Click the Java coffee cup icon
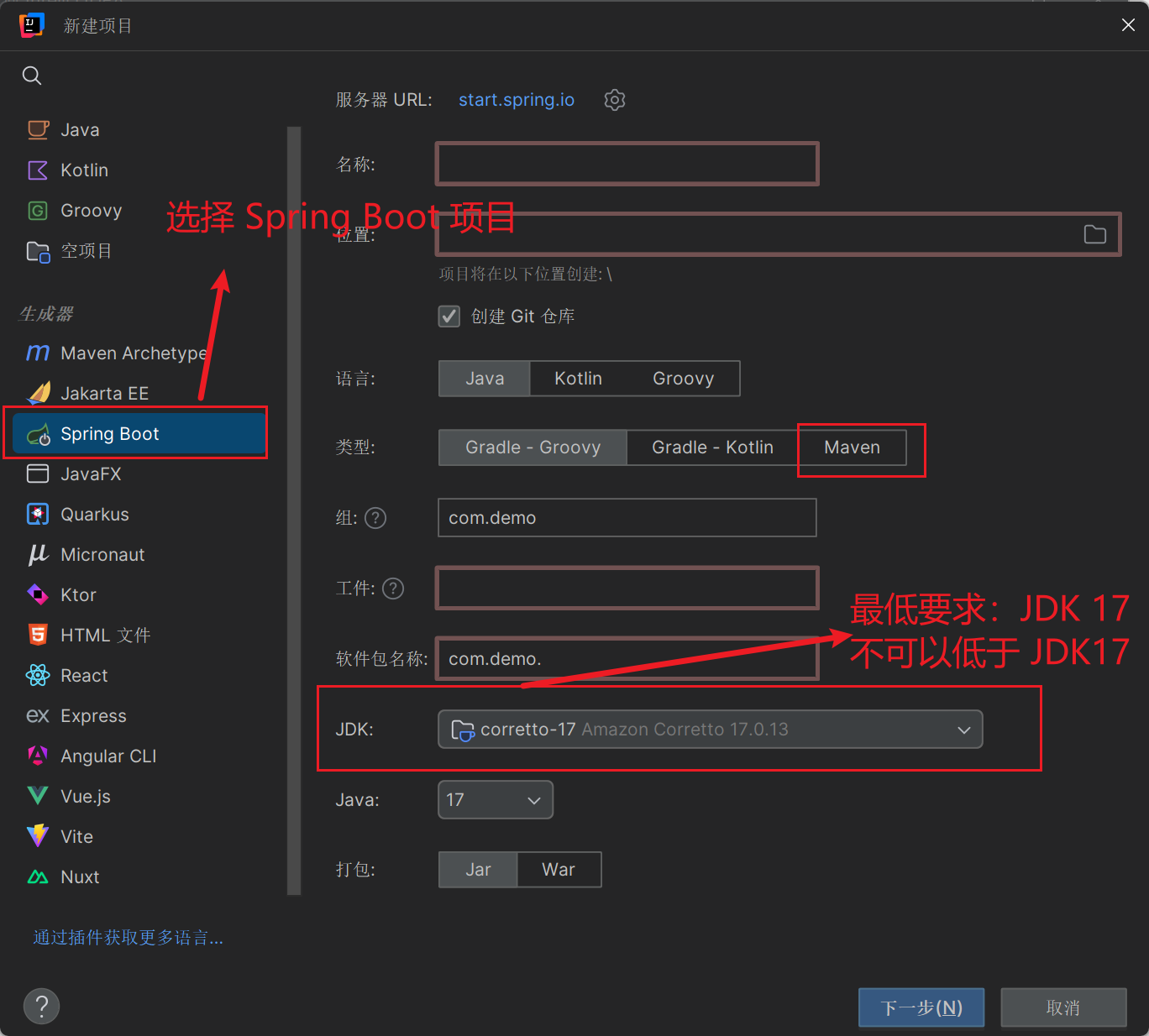The image size is (1149, 1036). [38, 129]
